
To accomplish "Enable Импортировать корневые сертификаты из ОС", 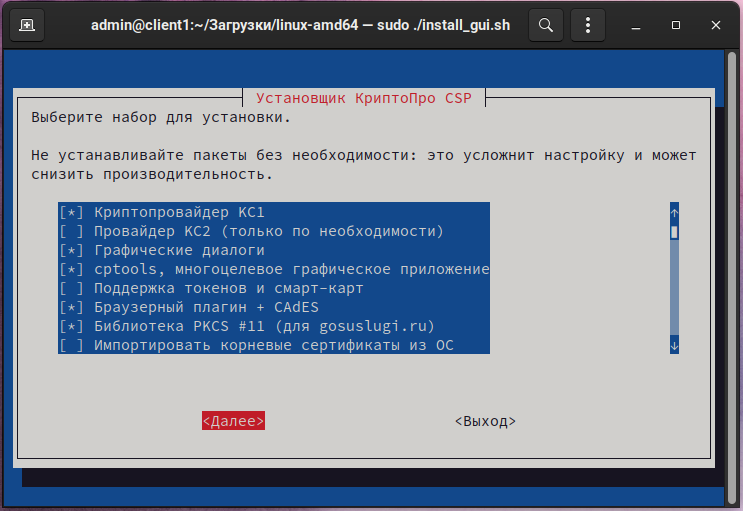I will click(x=71, y=345).
